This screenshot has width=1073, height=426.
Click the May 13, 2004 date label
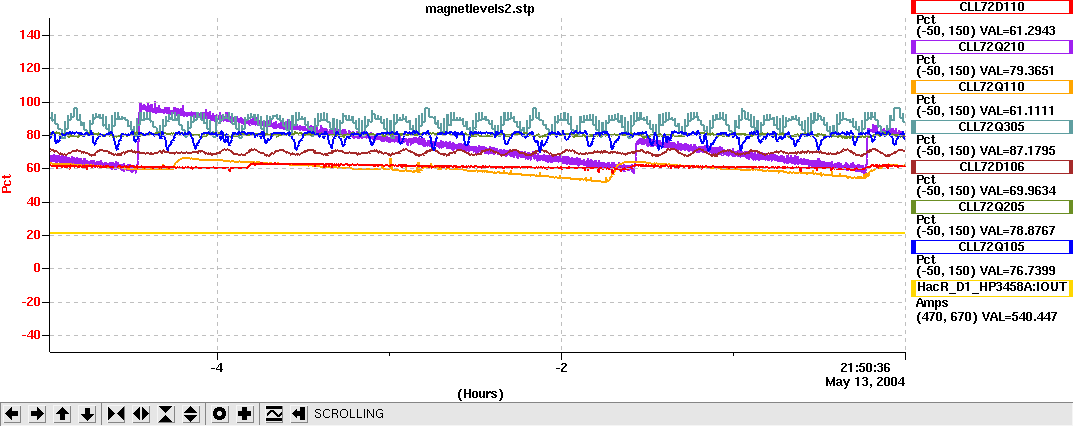pyautogui.click(x=865, y=381)
